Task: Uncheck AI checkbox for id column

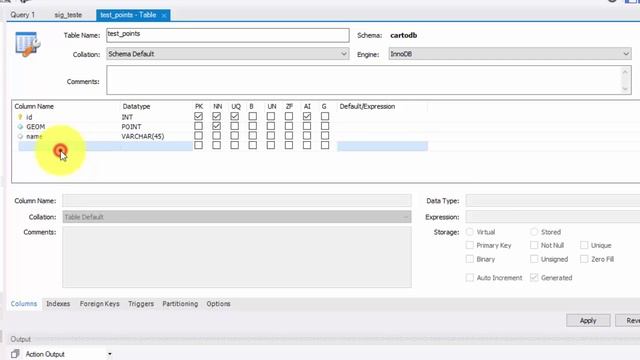Action: [307, 116]
